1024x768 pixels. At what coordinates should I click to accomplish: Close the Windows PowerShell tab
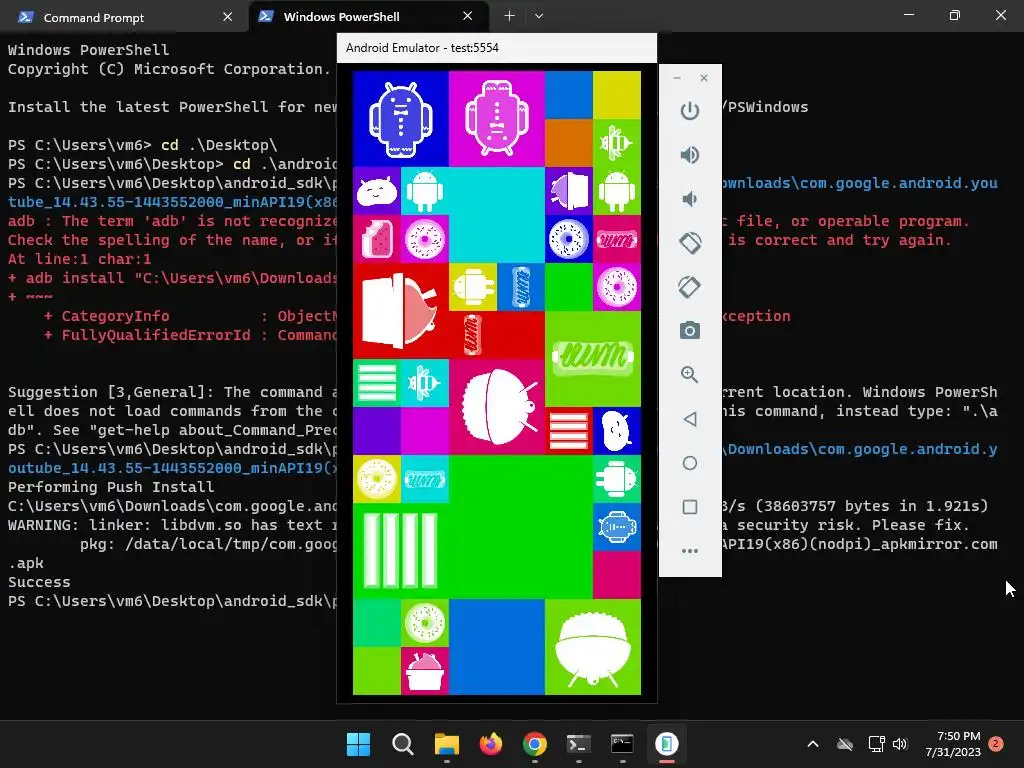pos(468,16)
